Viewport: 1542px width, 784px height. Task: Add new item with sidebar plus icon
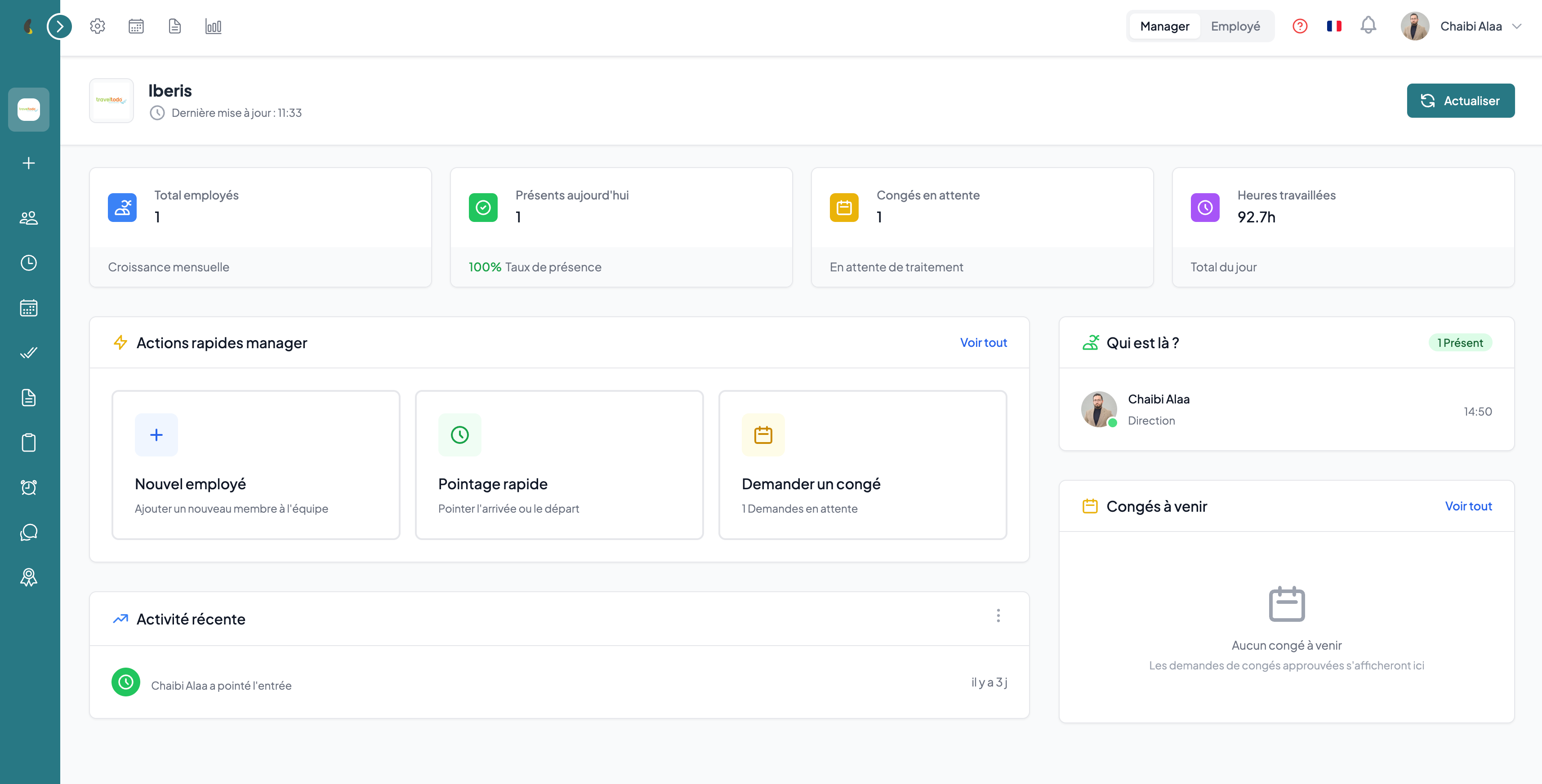coord(29,163)
